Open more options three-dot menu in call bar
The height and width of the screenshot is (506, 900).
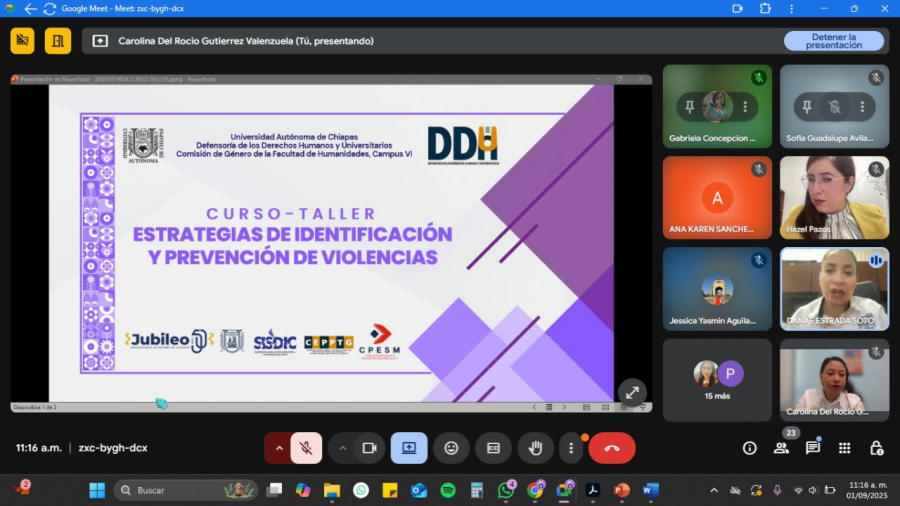pos(571,448)
